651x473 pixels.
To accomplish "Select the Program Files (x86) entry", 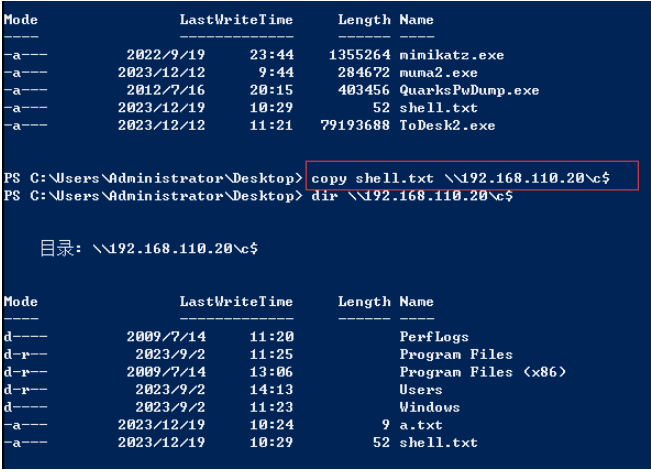I will click(482, 372).
